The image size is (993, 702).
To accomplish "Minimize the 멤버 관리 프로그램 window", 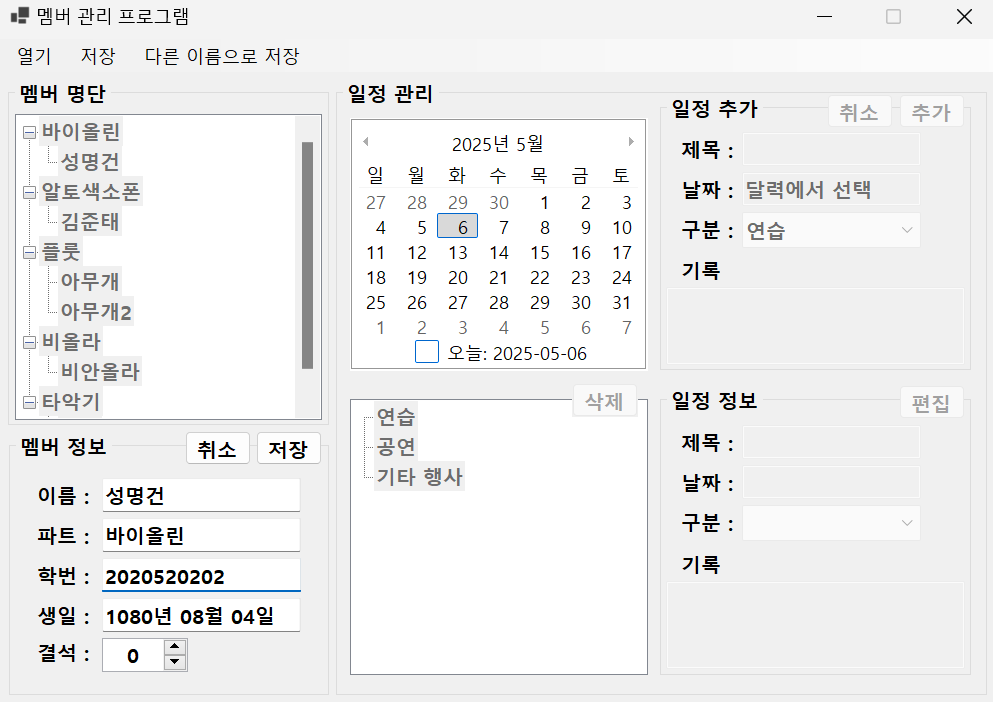I will click(825, 16).
